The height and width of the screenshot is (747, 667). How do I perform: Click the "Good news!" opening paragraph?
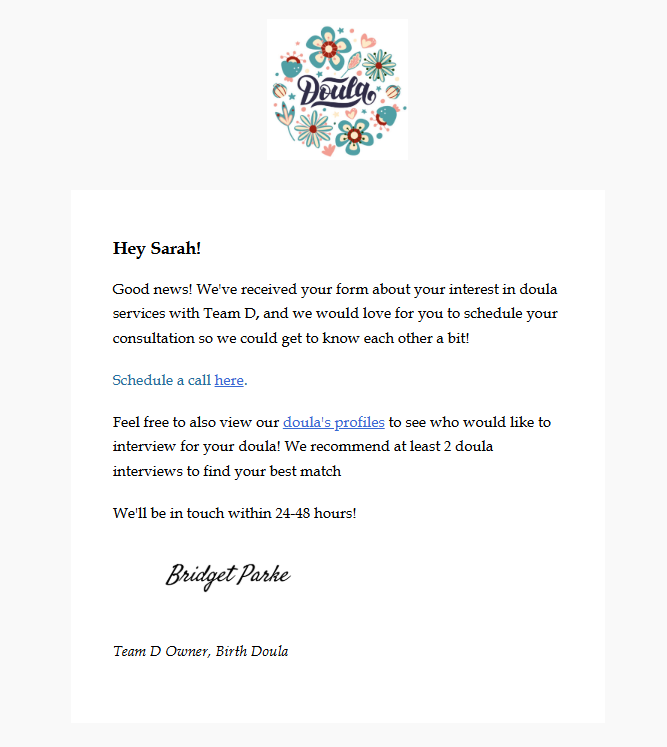pos(335,313)
